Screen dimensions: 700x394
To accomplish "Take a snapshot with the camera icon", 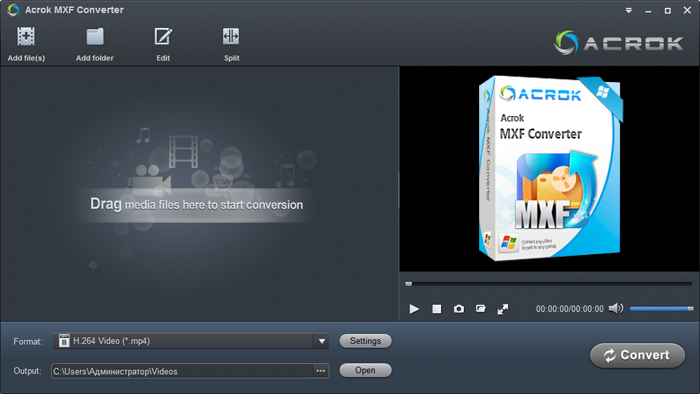I will pos(458,309).
